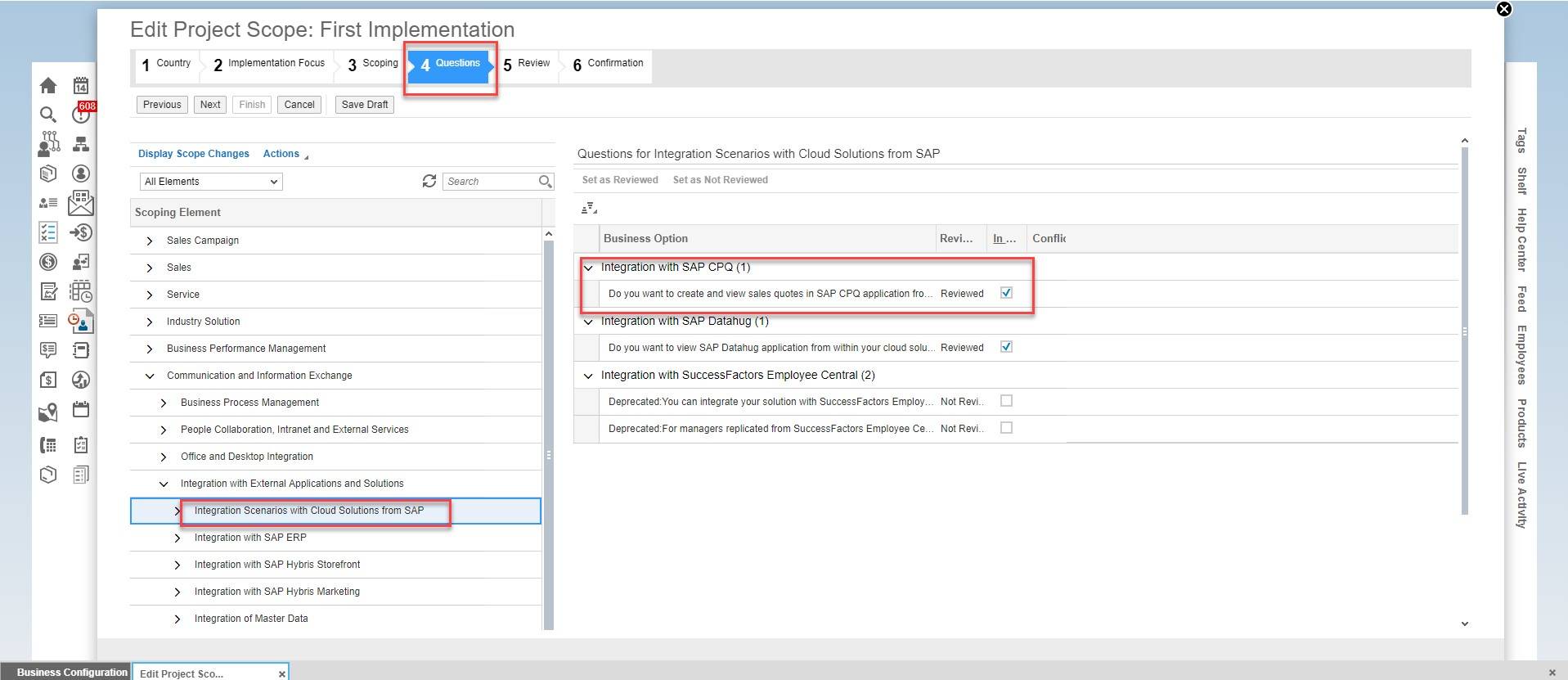This screenshot has width=1568, height=680.
Task: Click the sort icon above Business Option
Action: click(x=589, y=209)
